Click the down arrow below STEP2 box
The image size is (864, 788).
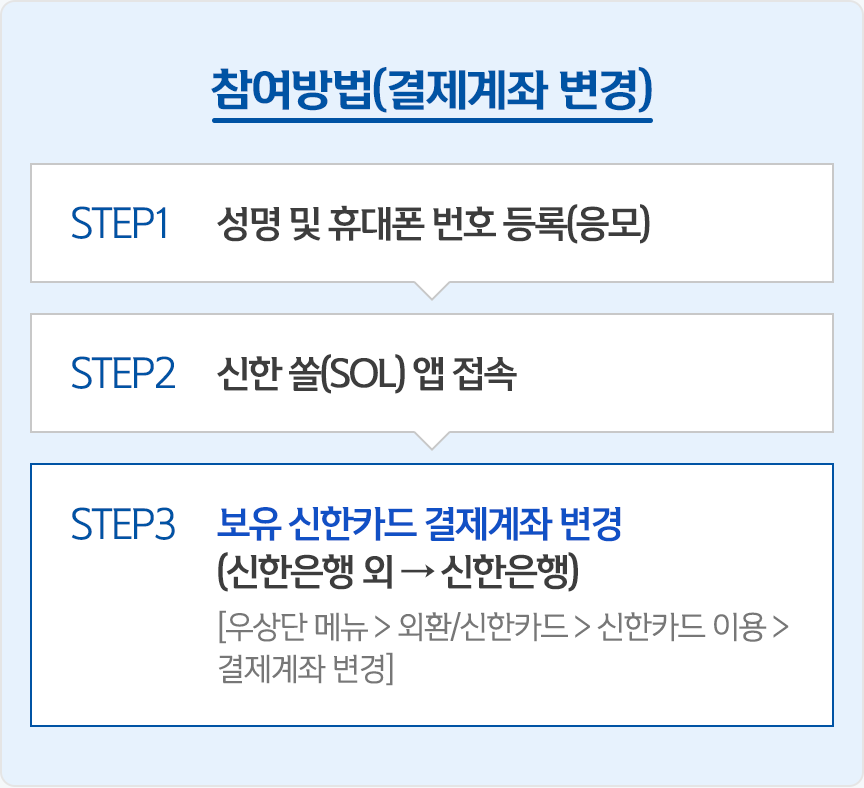(432, 441)
